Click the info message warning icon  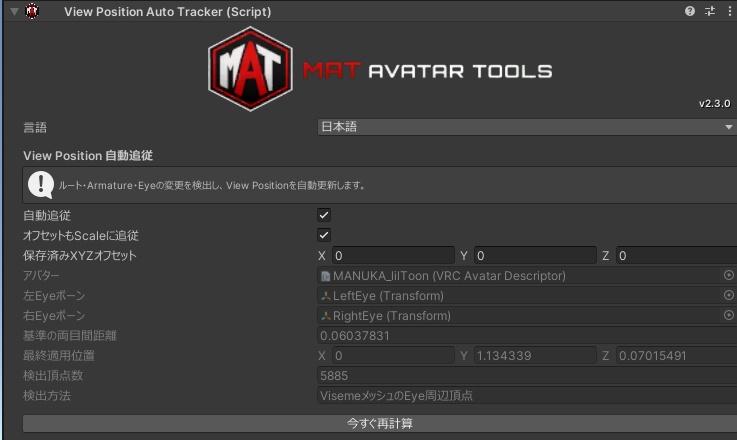click(x=41, y=185)
